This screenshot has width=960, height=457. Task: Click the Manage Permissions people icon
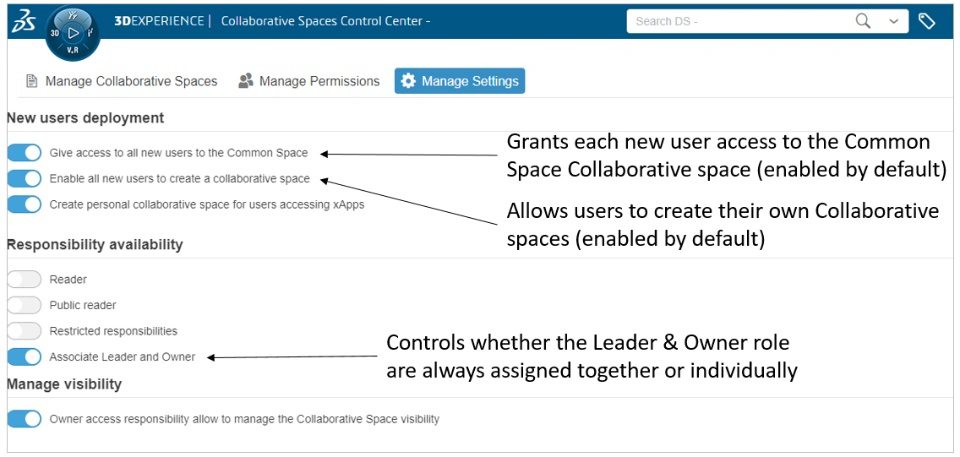(246, 81)
